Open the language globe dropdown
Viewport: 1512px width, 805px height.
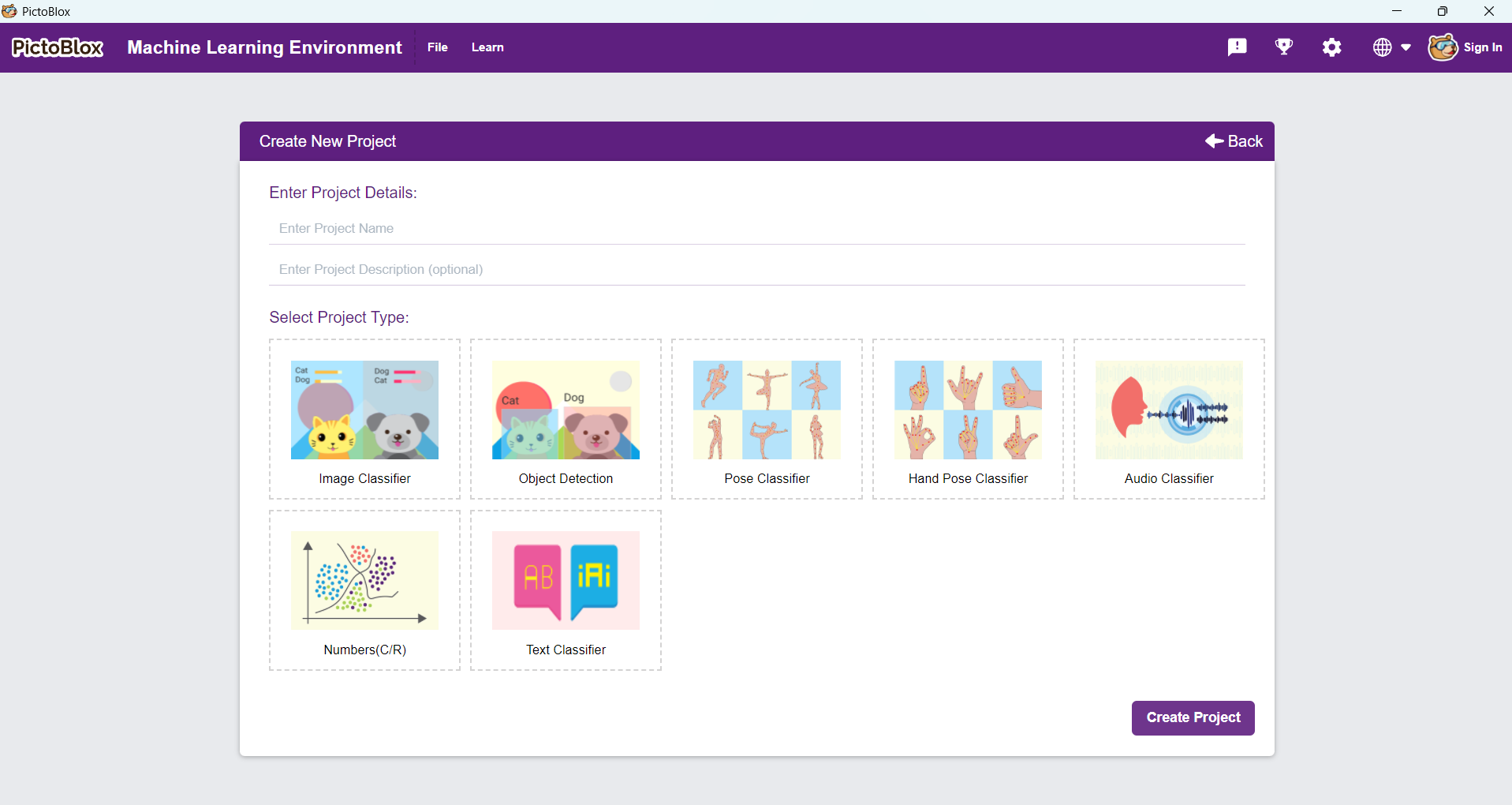point(1391,47)
